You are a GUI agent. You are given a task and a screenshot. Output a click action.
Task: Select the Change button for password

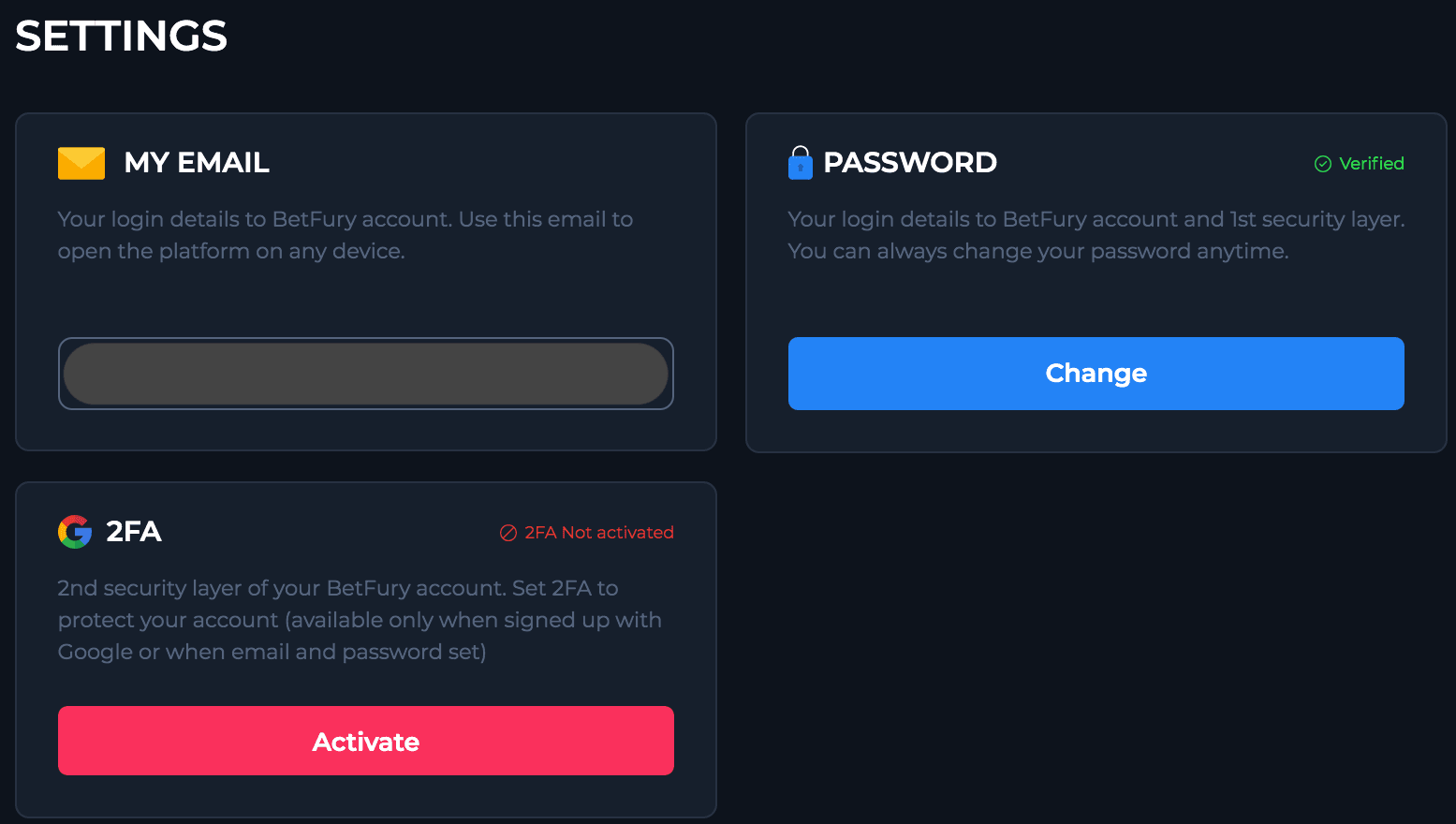point(1096,373)
